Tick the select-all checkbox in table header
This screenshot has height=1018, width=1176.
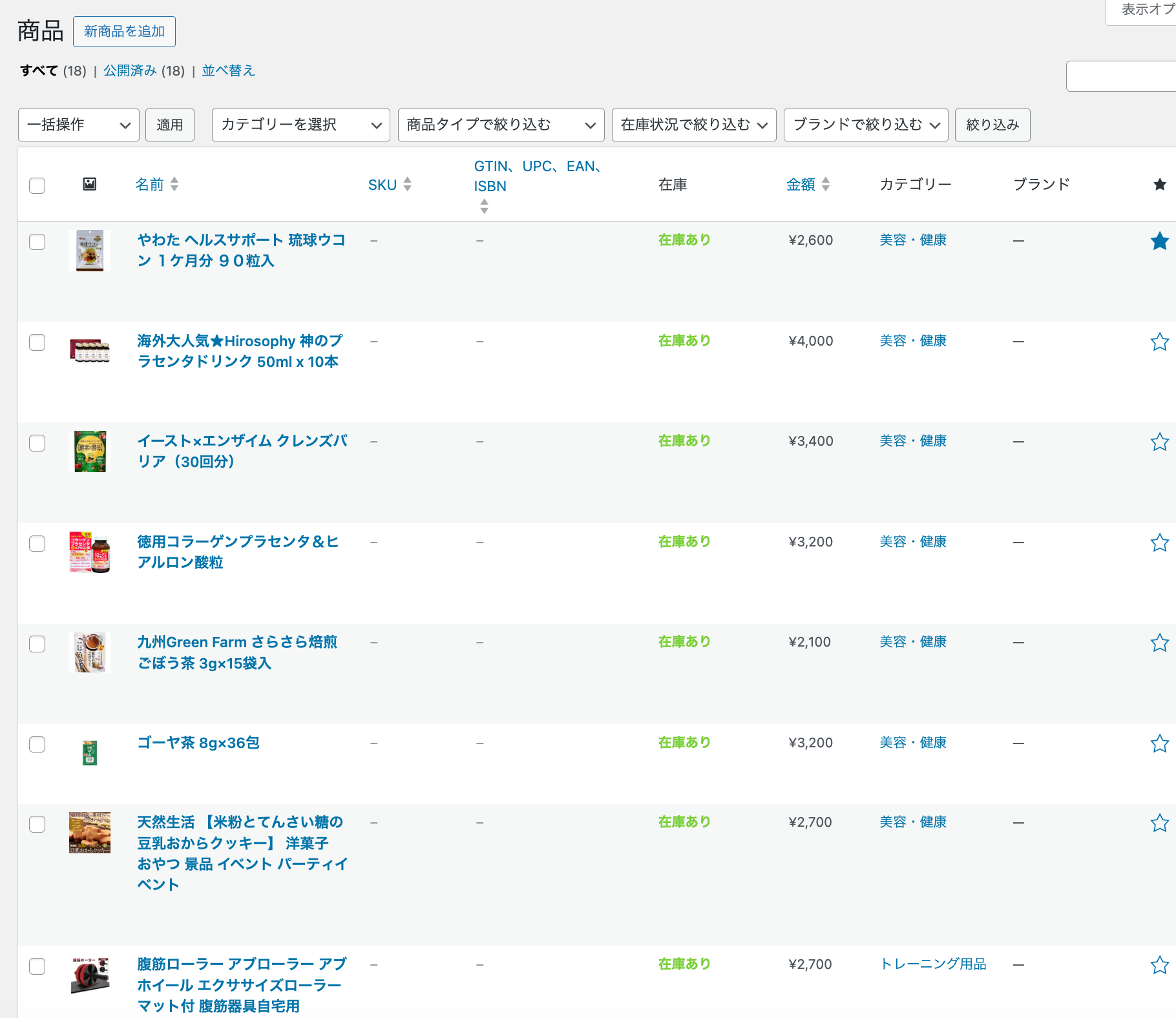click(37, 185)
